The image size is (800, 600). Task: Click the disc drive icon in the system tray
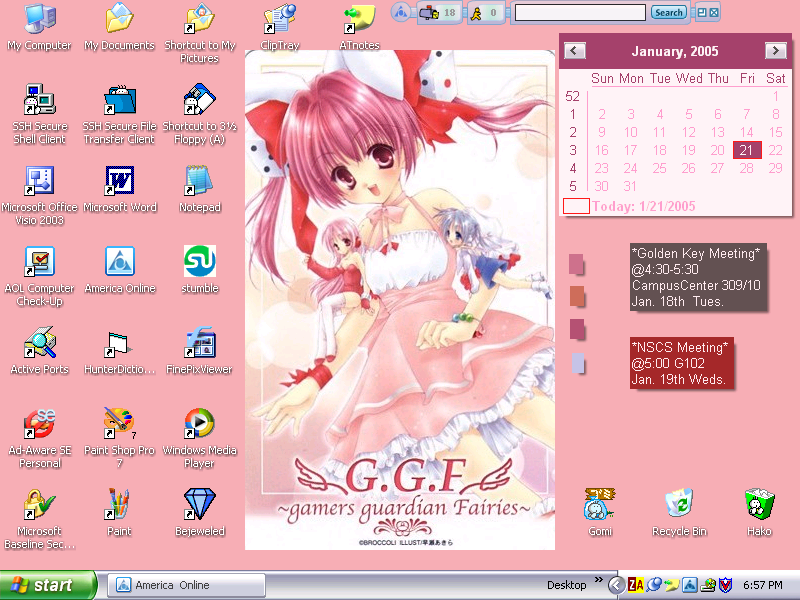[708, 585]
